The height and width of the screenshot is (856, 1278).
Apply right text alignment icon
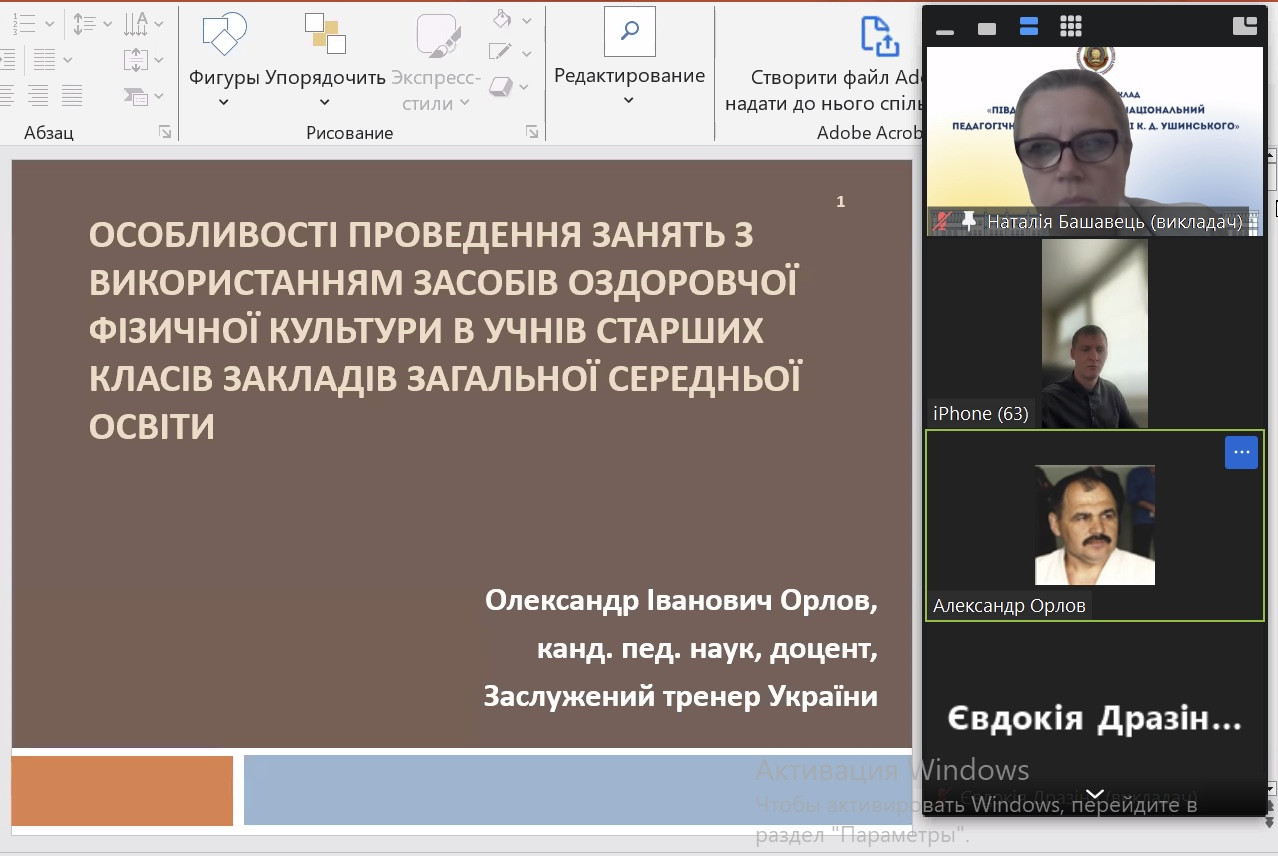point(38,96)
